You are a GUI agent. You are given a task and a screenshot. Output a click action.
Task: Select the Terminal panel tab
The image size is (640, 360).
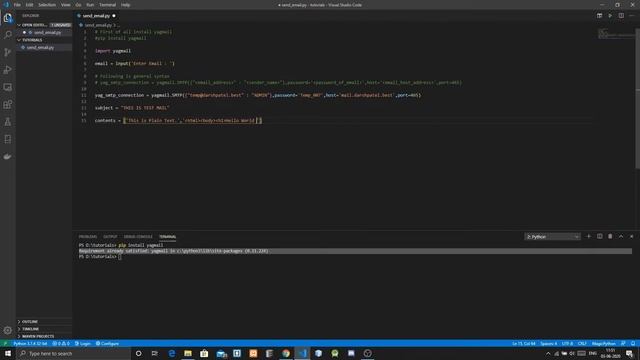point(168,237)
